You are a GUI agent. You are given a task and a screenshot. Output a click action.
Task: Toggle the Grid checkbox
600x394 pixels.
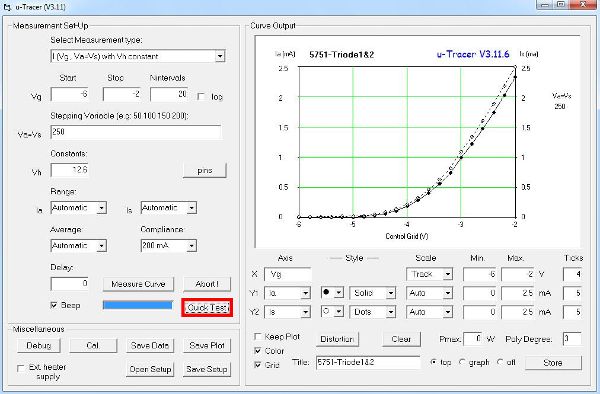(258, 365)
